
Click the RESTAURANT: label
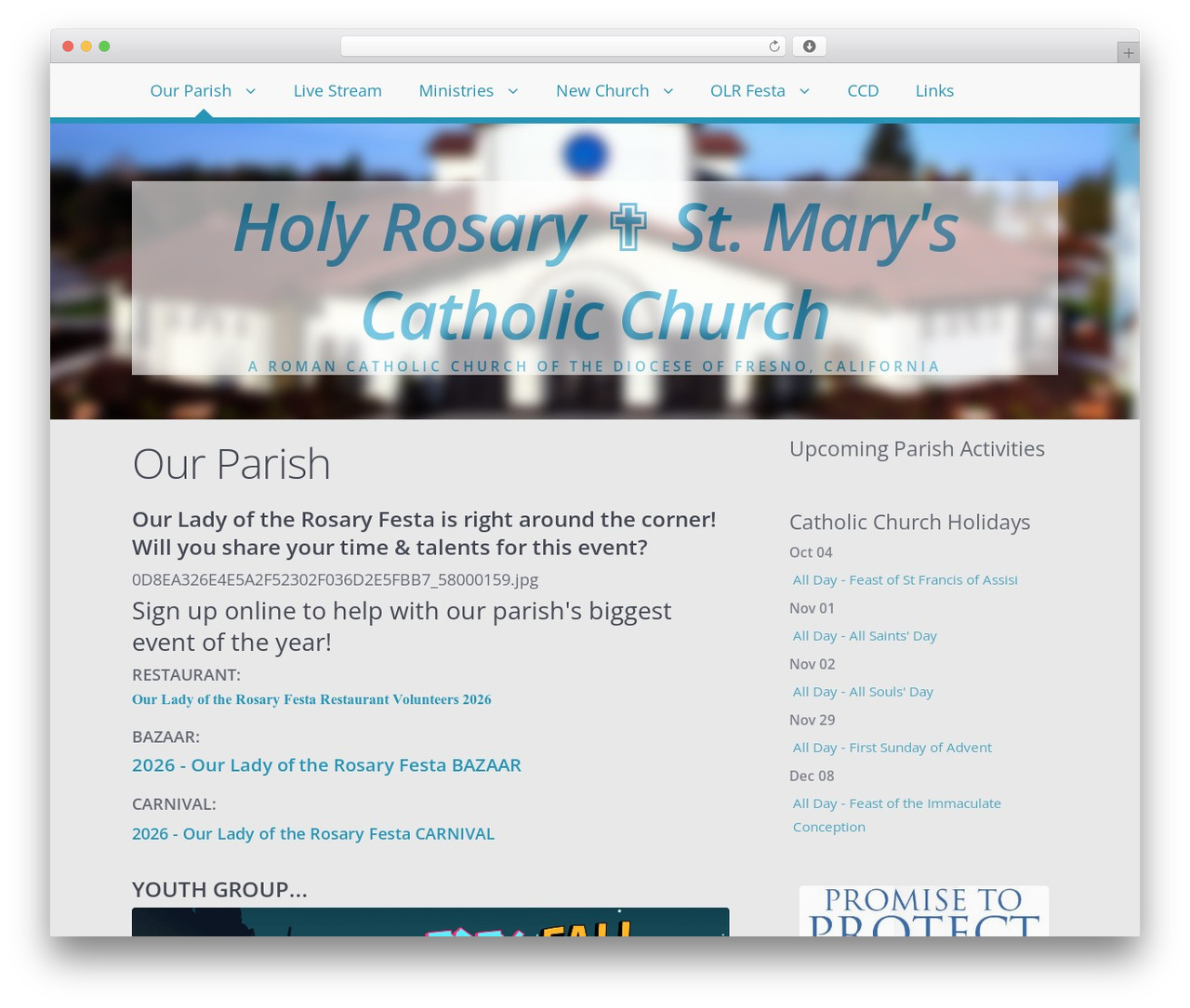coord(186,675)
